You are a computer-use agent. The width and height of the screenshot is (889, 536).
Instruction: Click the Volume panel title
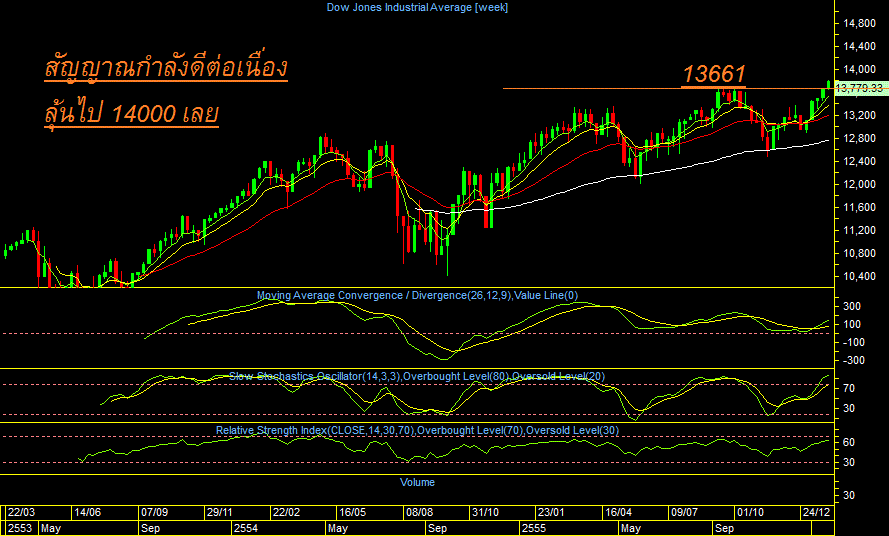(x=417, y=483)
